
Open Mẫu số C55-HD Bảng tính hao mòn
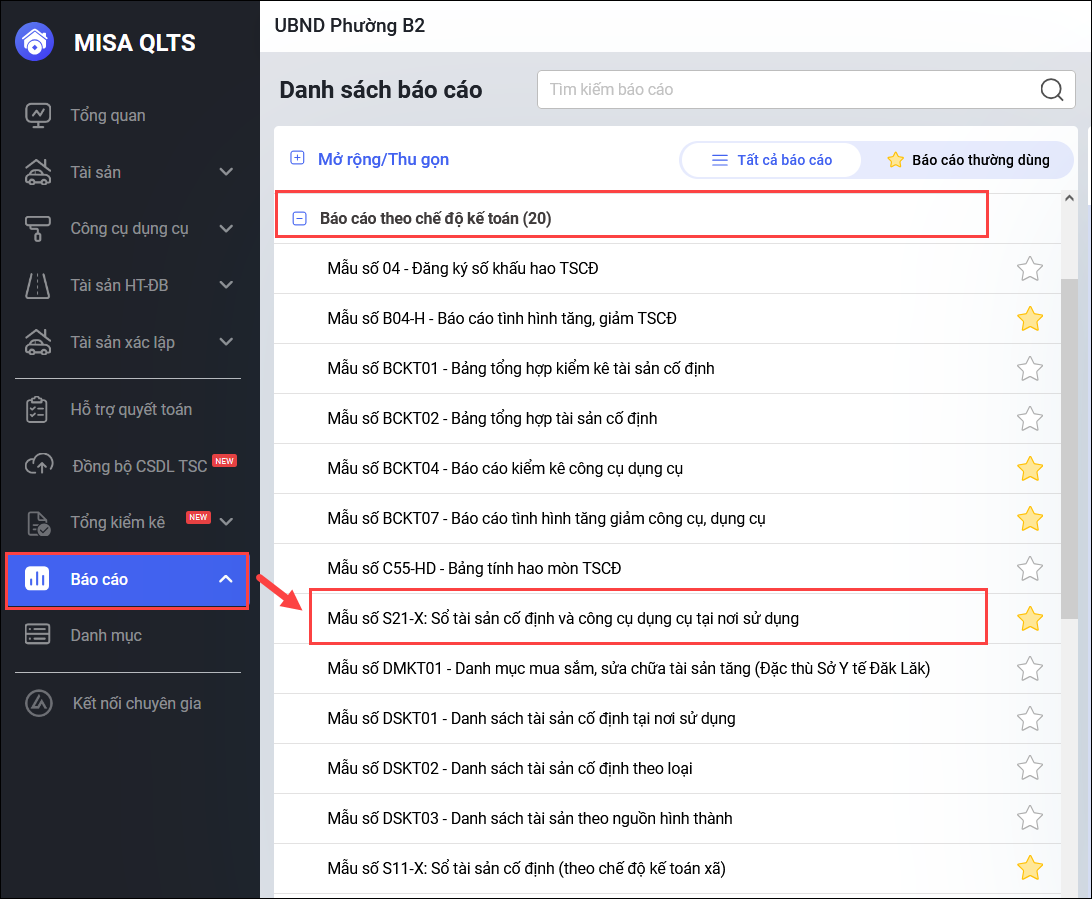pos(474,568)
